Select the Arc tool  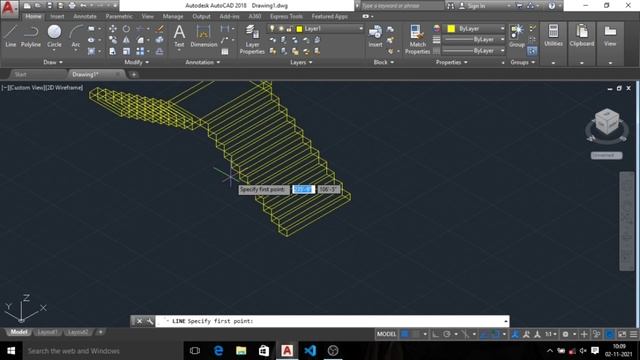point(76,36)
